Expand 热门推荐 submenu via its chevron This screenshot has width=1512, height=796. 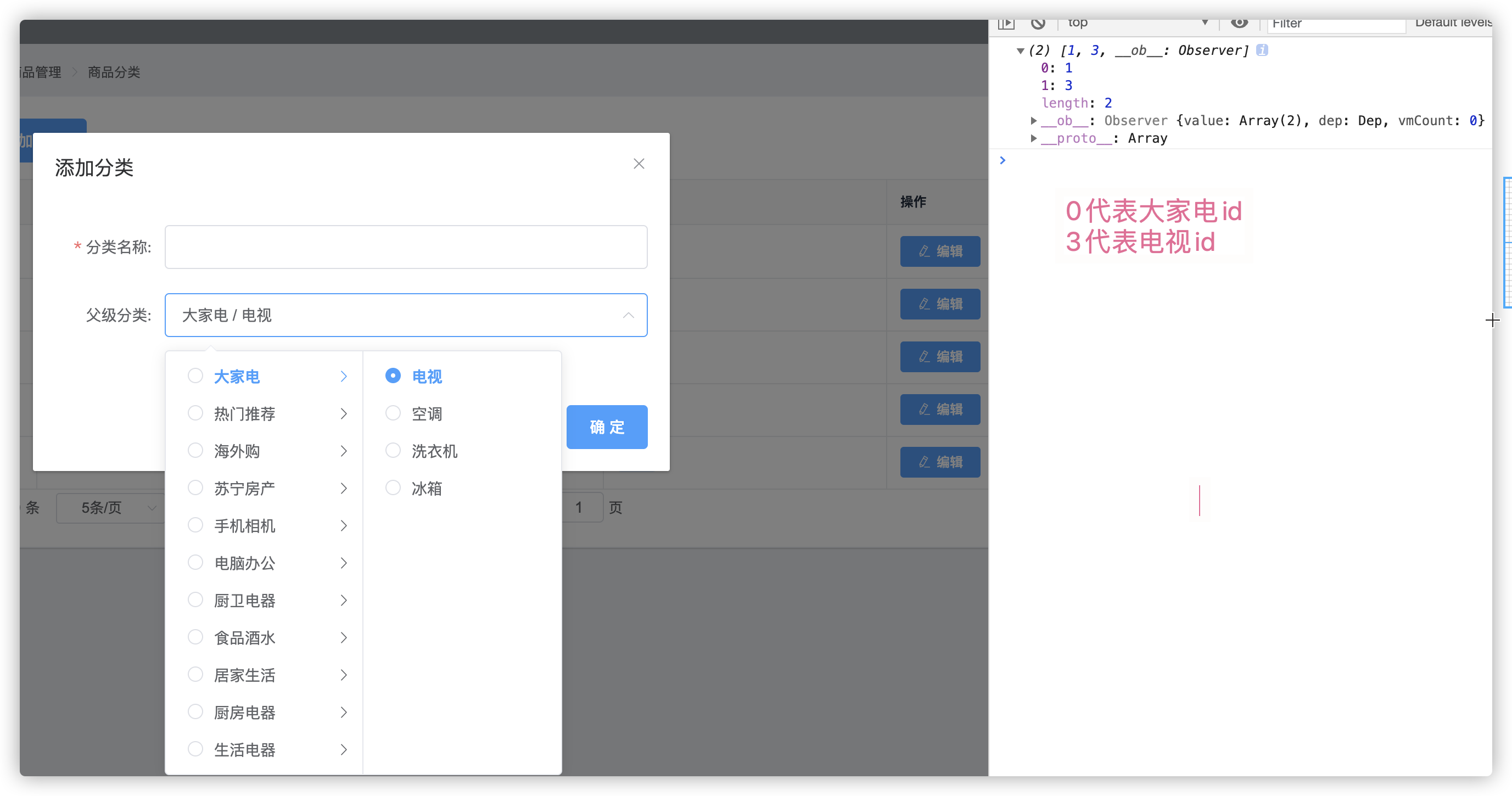344,414
